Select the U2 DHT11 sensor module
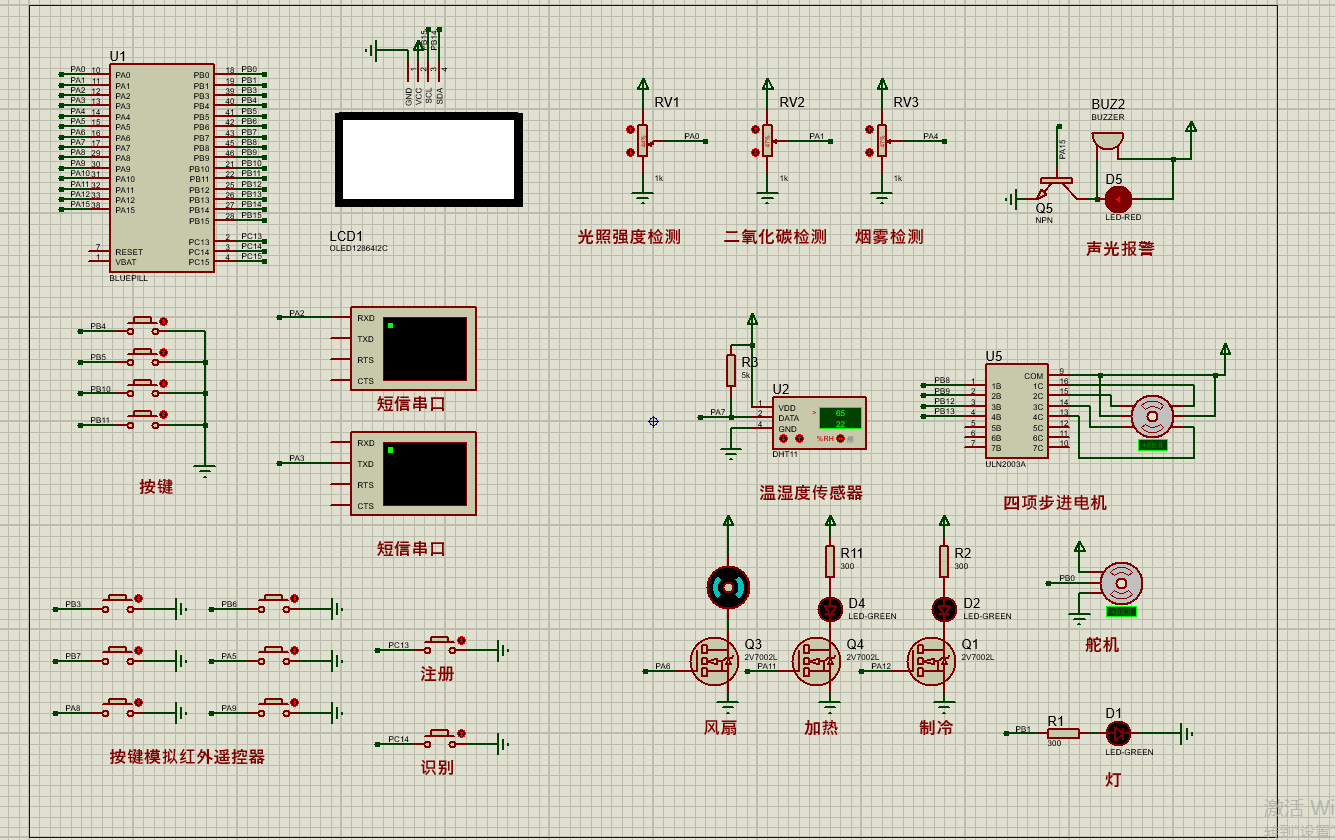 tap(818, 422)
